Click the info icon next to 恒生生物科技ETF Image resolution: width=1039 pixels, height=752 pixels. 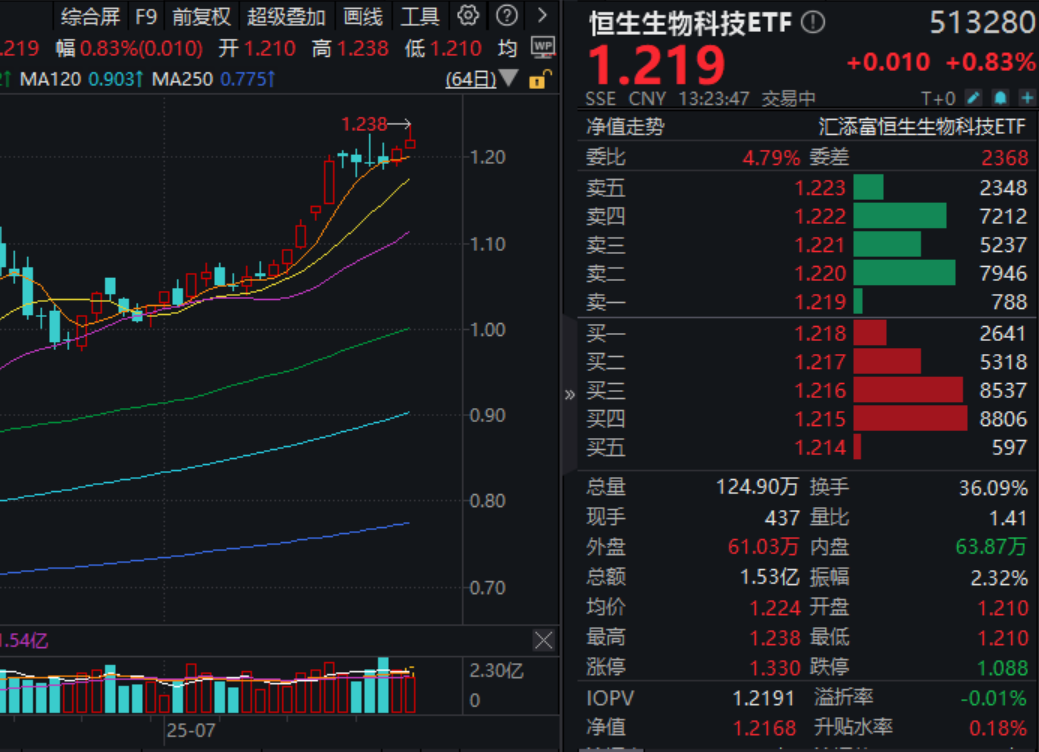coord(815,21)
